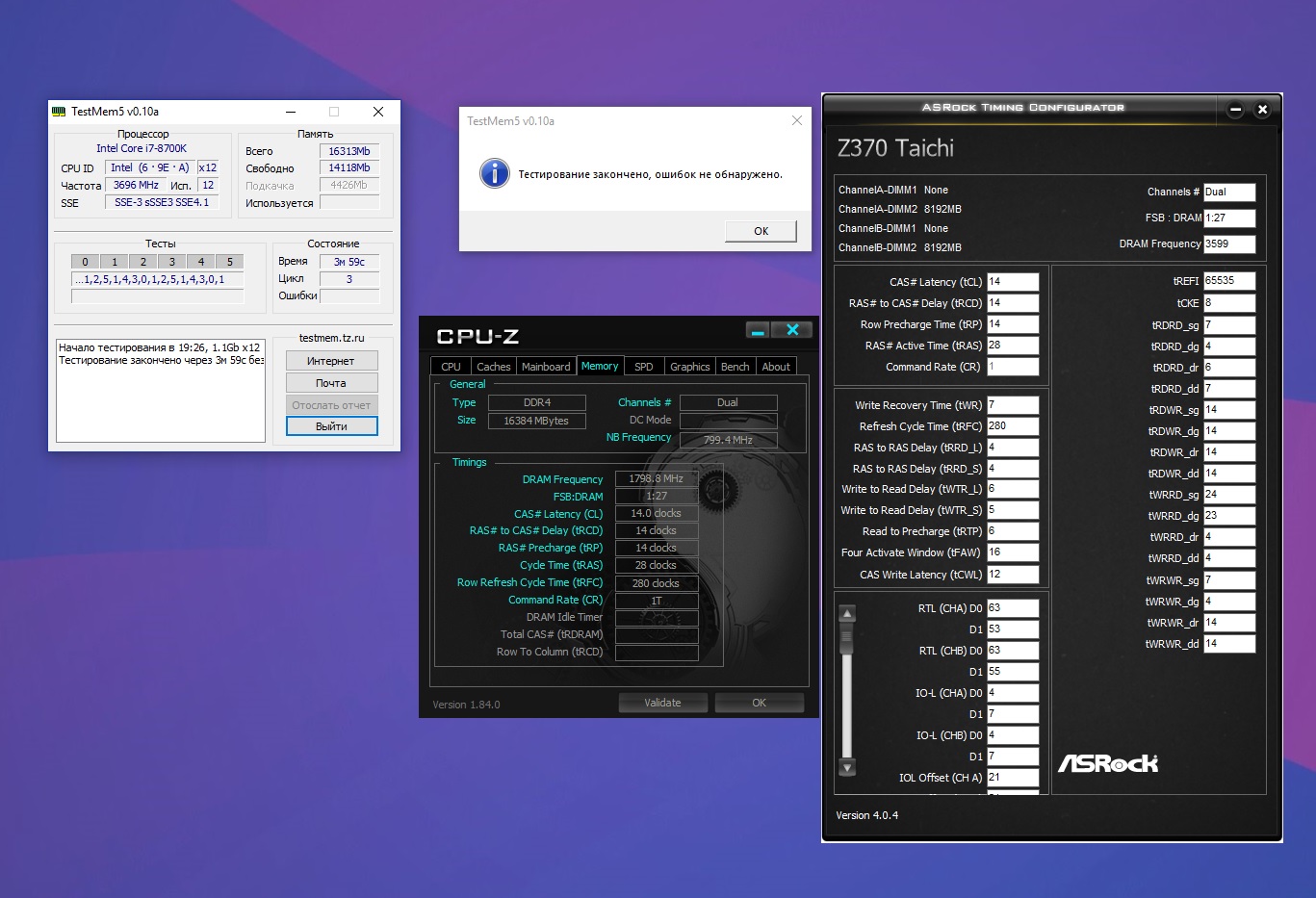Click the Refresh Cycle Time (tRFC) field
Screen dimensions: 1316x898
pos(1013,426)
